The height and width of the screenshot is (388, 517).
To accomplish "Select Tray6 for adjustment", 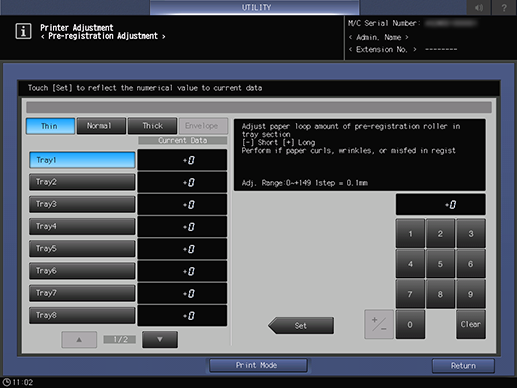I will [82, 271].
